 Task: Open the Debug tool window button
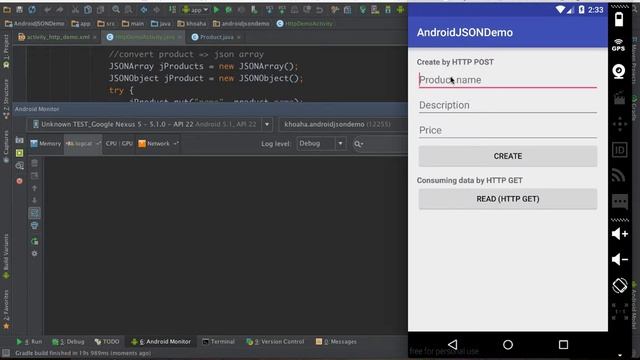pos(68,342)
